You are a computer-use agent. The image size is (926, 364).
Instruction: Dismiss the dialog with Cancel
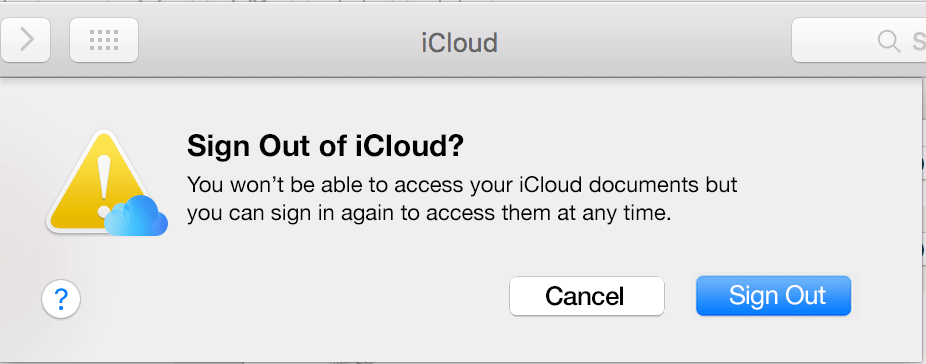[x=586, y=296]
